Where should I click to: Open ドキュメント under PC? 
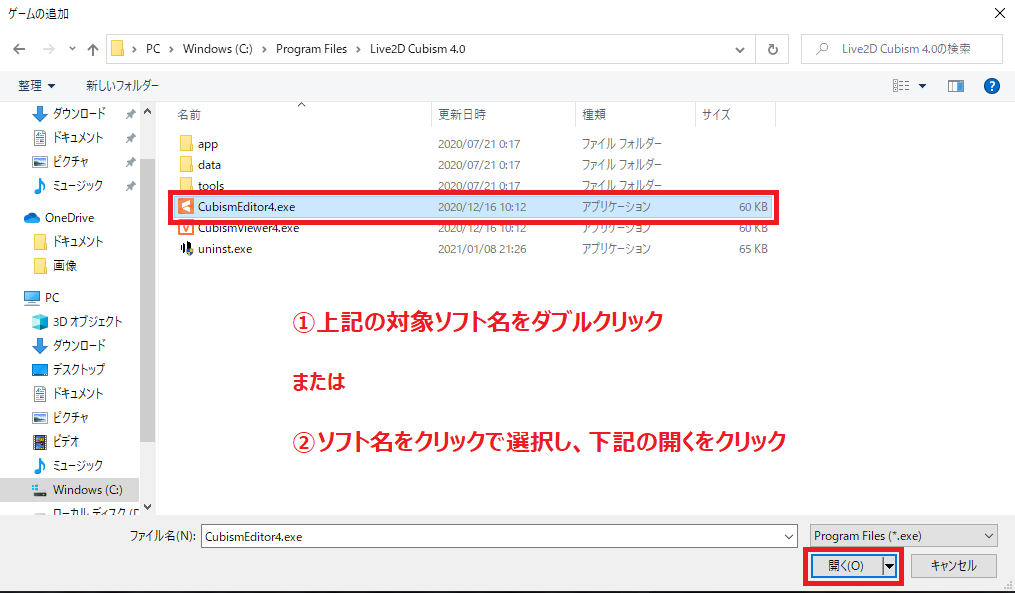click(x=78, y=393)
